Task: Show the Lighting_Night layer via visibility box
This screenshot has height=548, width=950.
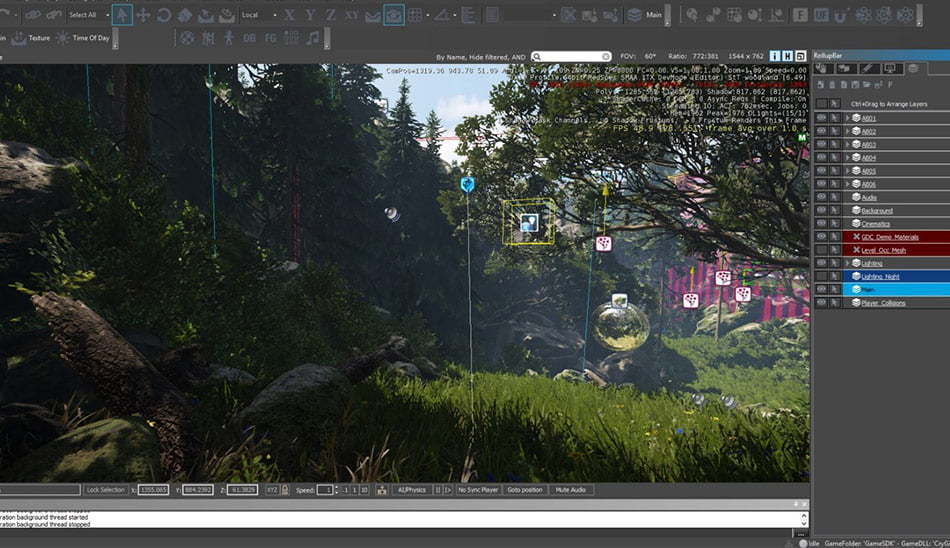Action: pyautogui.click(x=822, y=276)
